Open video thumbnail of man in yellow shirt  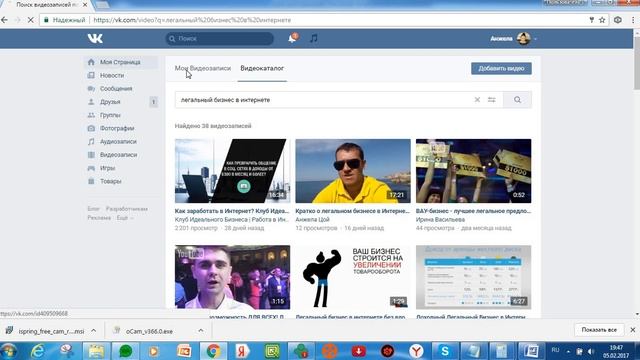click(x=353, y=171)
